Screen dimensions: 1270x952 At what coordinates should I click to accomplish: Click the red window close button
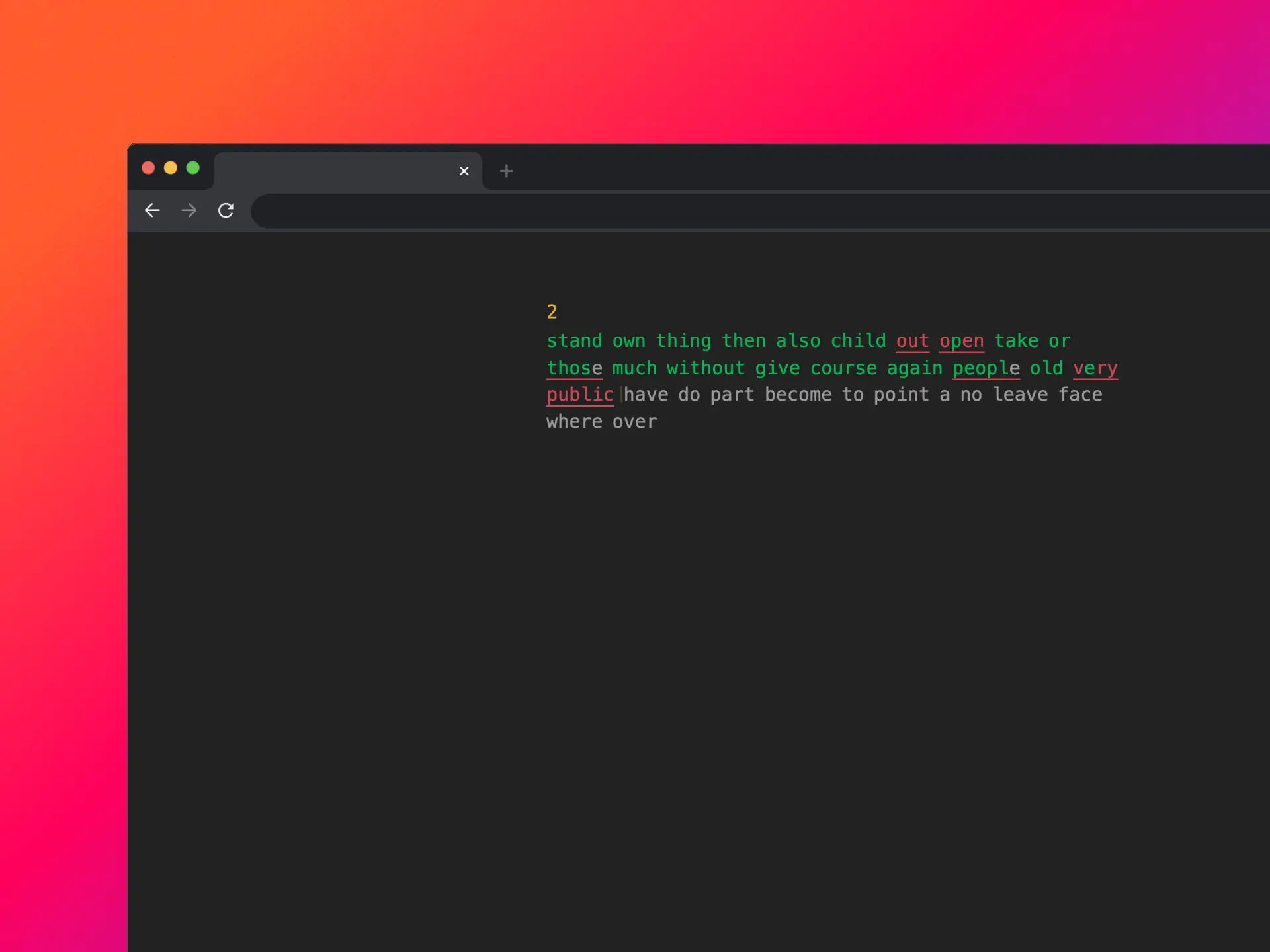pos(148,168)
